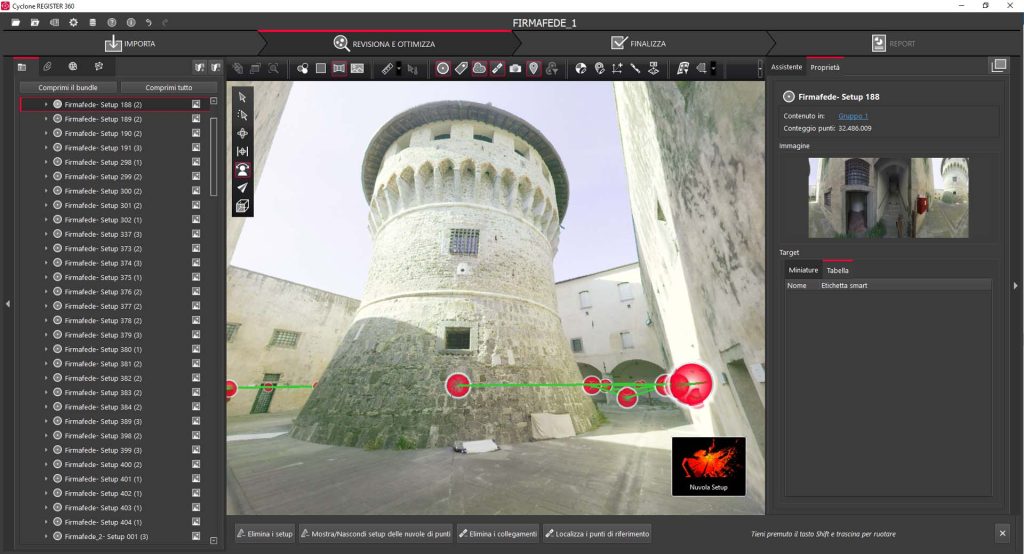This screenshot has width=1024, height=554.
Task: Click the setup list vertical scrollbar
Action: pos(213,155)
